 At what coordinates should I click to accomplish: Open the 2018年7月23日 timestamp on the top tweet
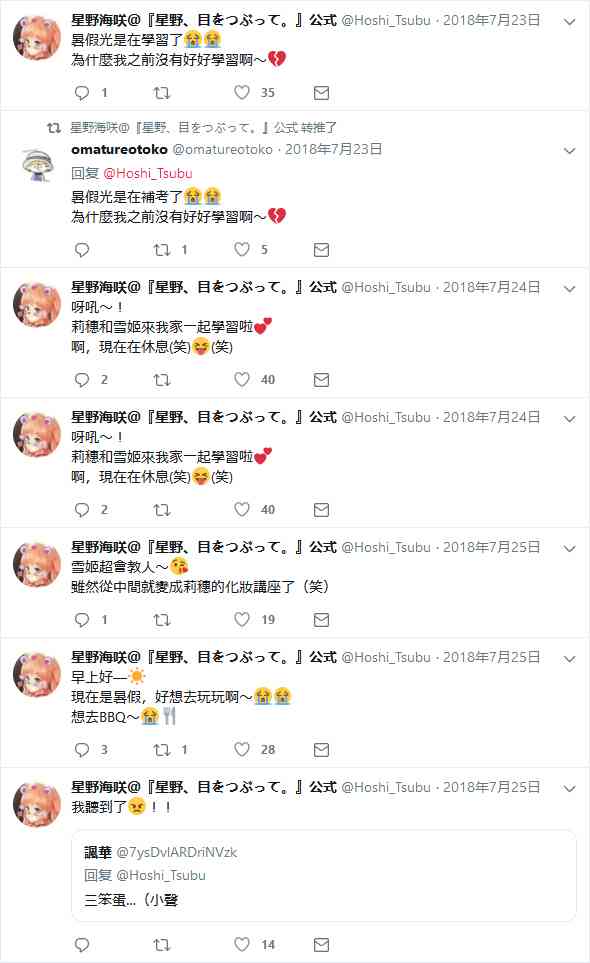pyautogui.click(x=491, y=20)
